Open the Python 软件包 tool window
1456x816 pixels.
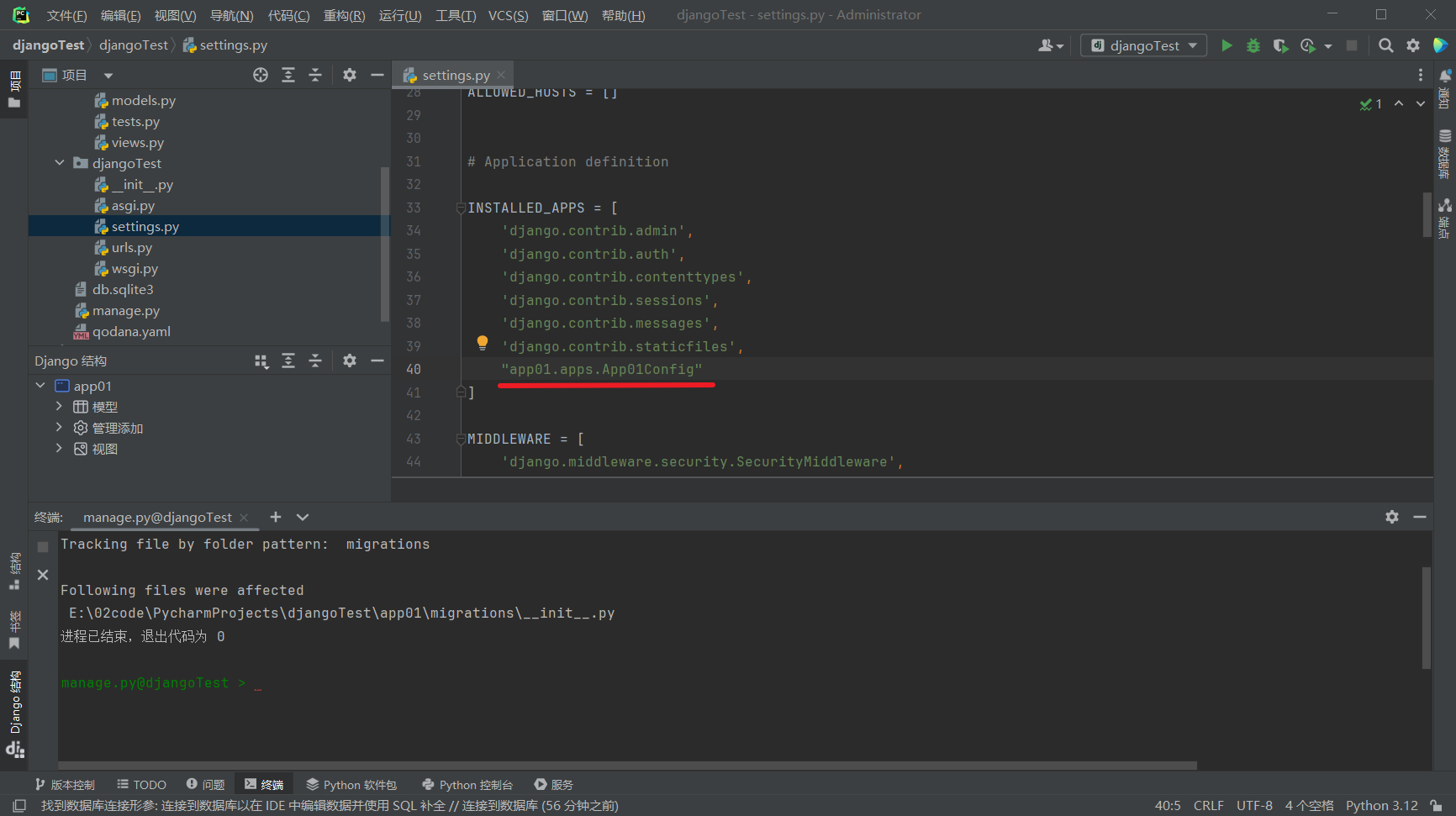coord(351,784)
